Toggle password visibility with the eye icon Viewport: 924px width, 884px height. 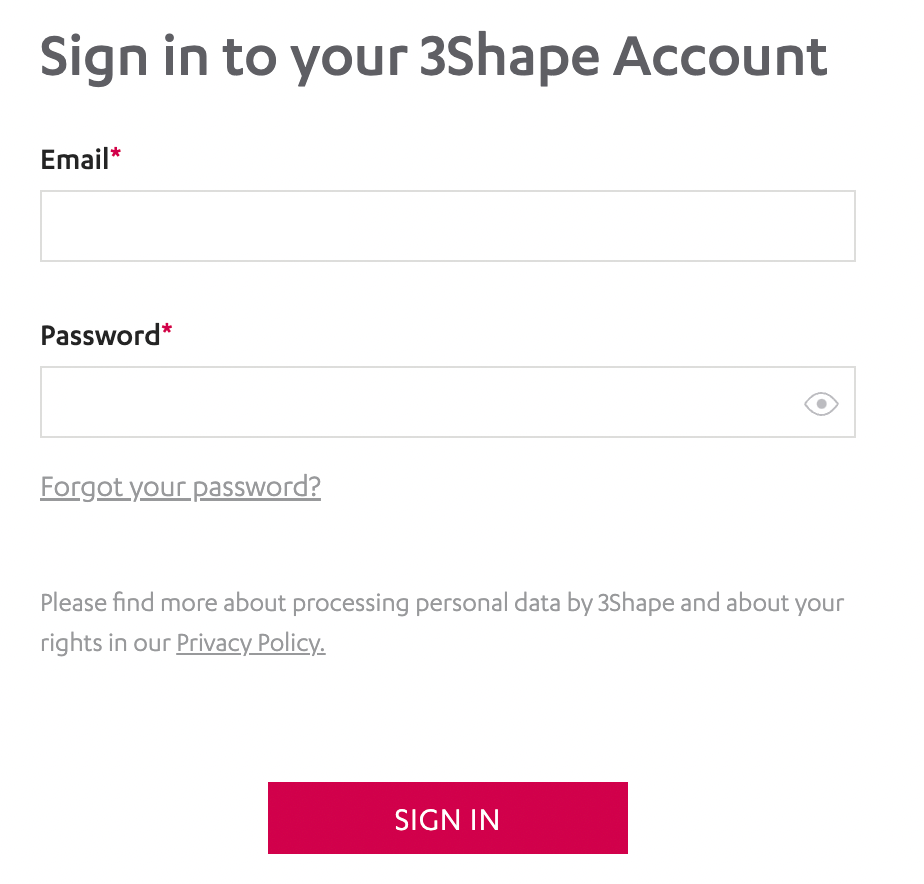821,404
